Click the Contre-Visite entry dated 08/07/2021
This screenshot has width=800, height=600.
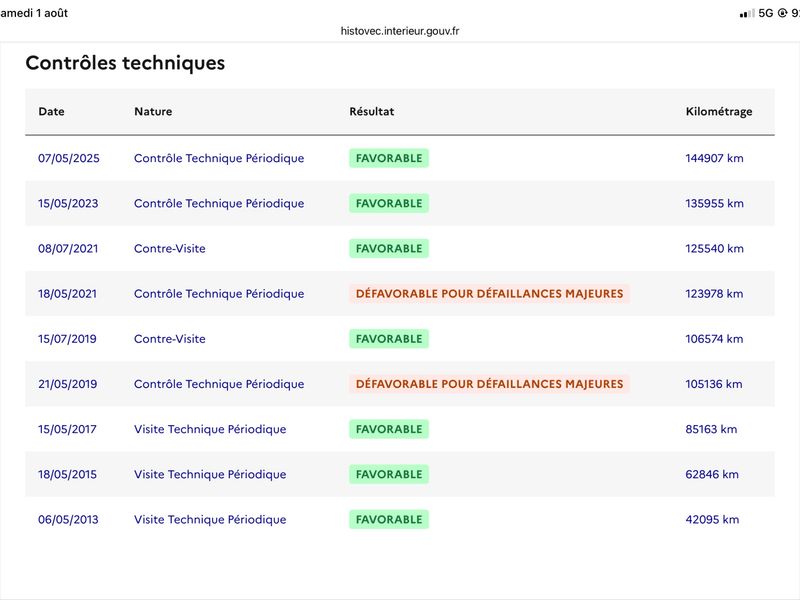point(169,248)
